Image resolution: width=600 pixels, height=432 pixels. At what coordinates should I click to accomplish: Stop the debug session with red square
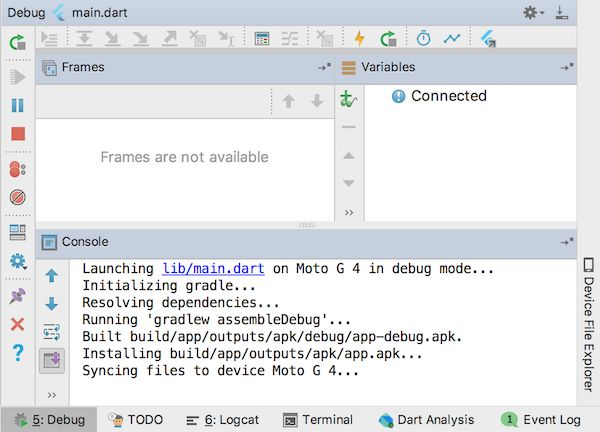[18, 134]
